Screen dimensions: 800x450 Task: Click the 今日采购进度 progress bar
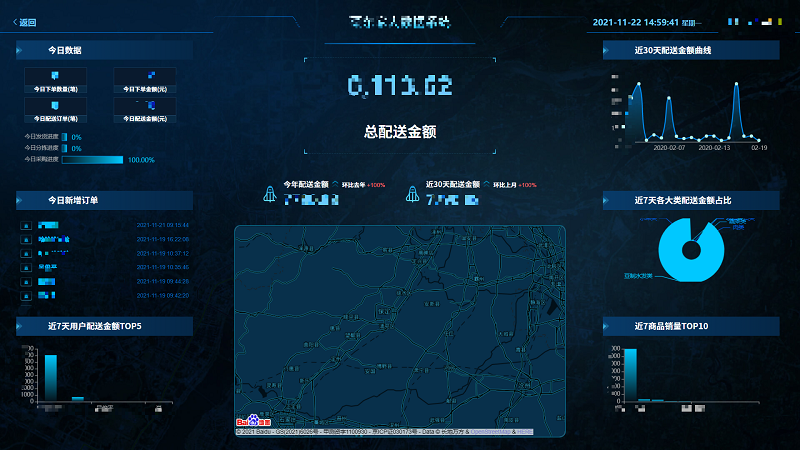tap(92, 160)
